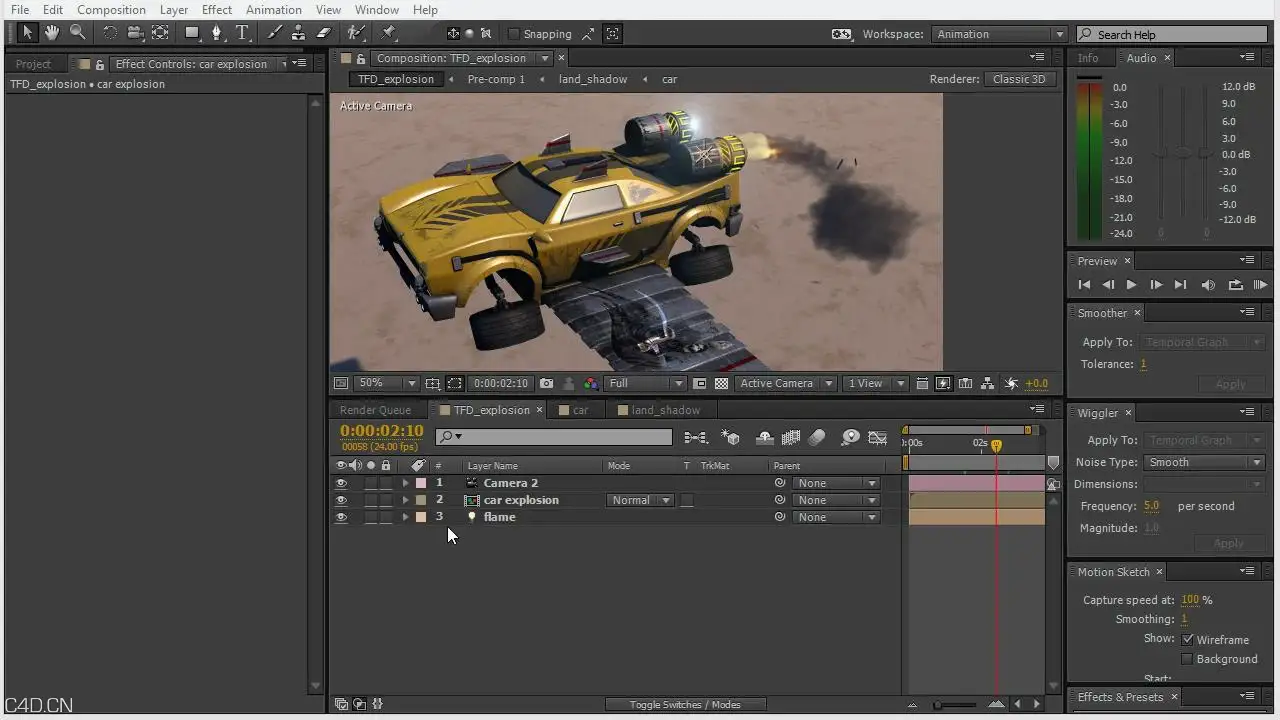Click Classic 3D renderer button
The image size is (1280, 720).
click(x=1019, y=79)
